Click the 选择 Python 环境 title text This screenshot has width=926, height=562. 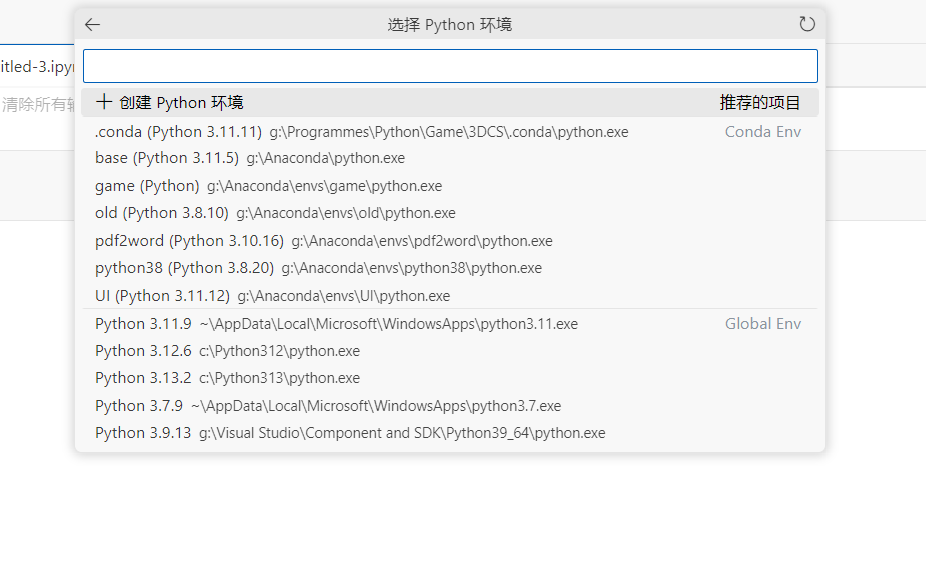(450, 25)
